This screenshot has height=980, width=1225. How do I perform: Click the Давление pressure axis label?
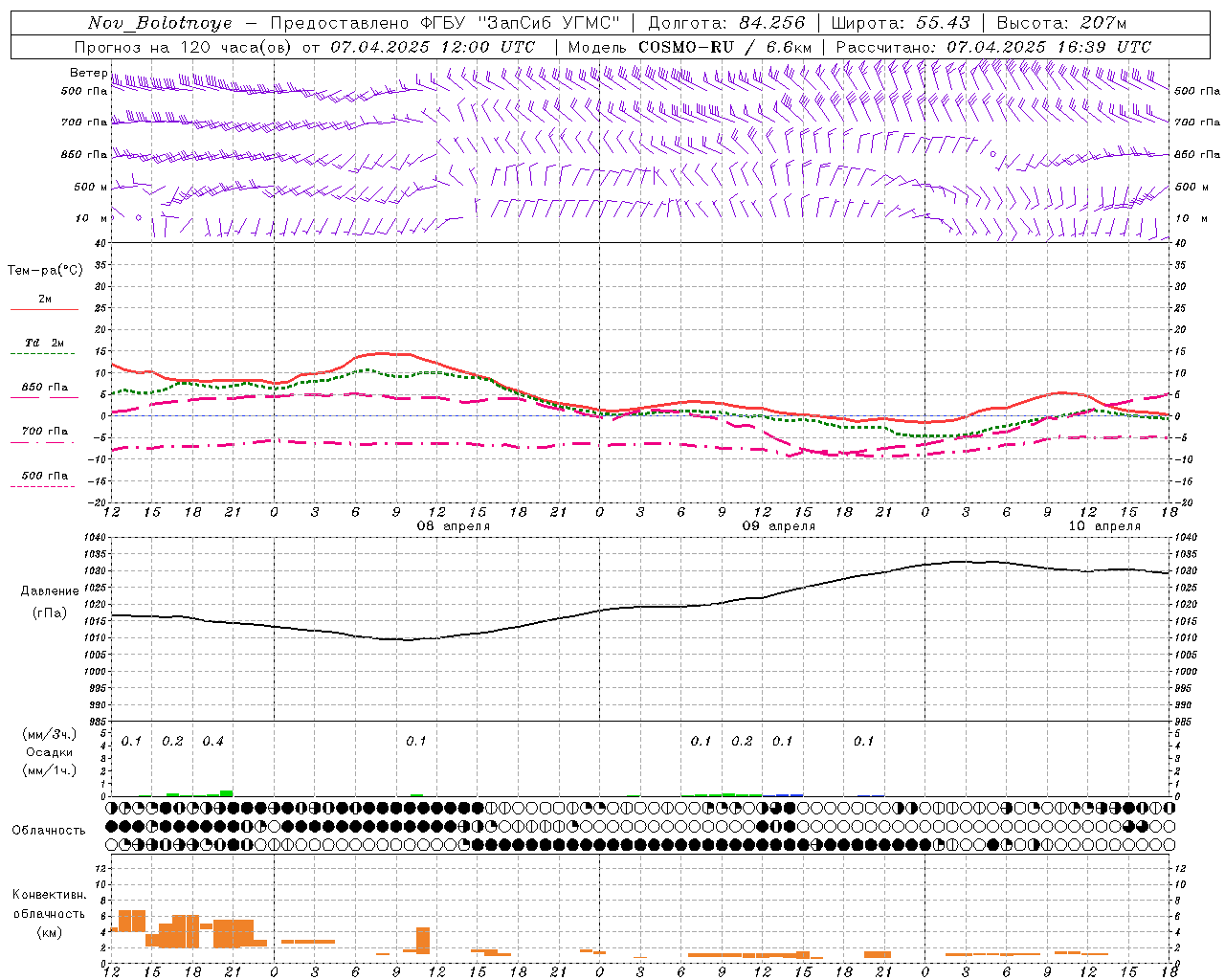tap(50, 591)
